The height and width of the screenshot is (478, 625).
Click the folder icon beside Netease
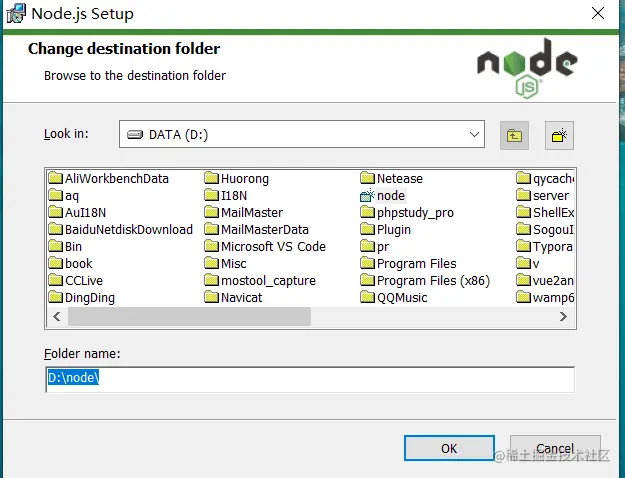(368, 178)
